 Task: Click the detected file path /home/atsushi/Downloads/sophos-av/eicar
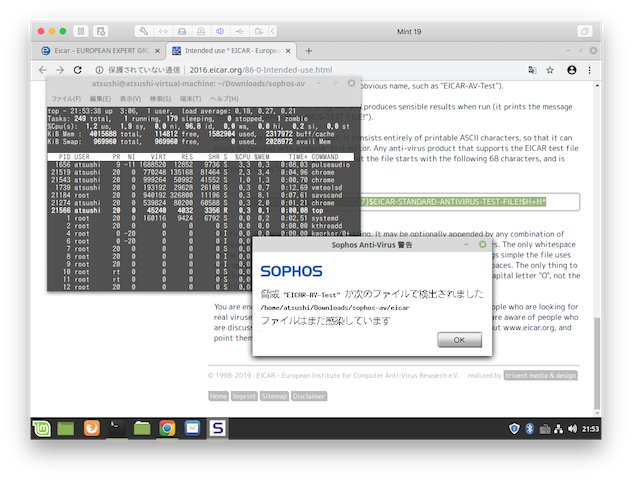335,308
